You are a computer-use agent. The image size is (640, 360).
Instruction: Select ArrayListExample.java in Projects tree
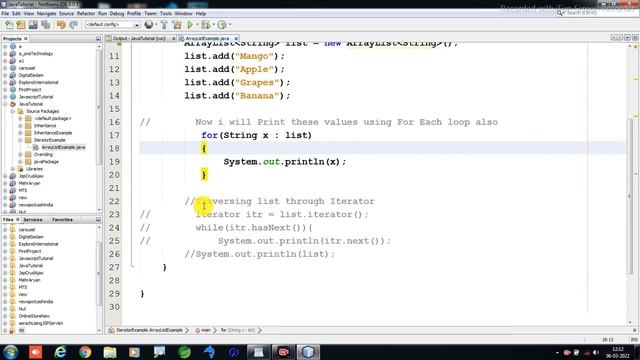tap(63, 147)
